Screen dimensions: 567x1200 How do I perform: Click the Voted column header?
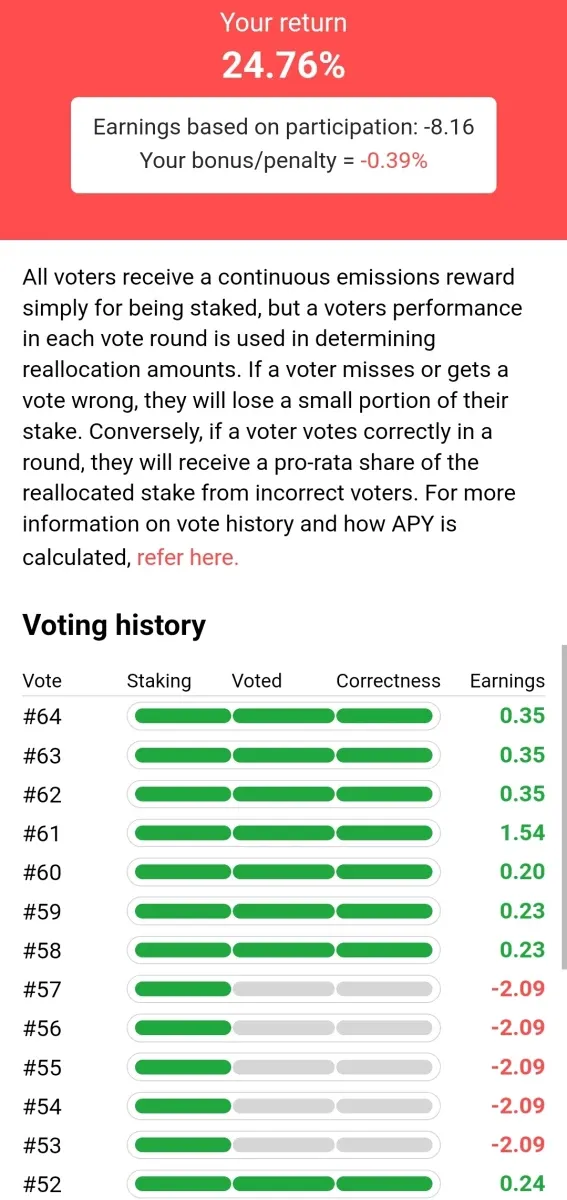pyautogui.click(x=257, y=681)
